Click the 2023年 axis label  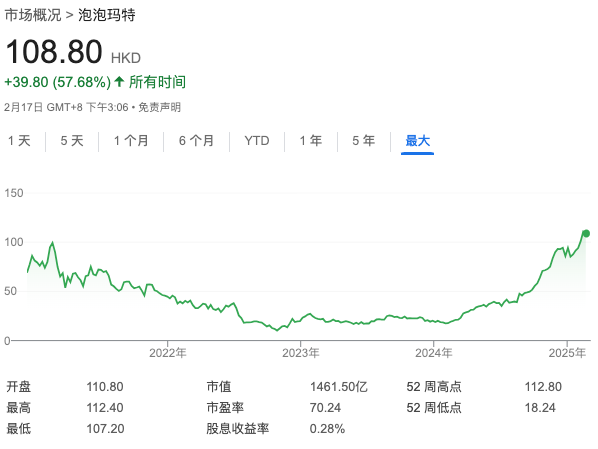pos(301,353)
